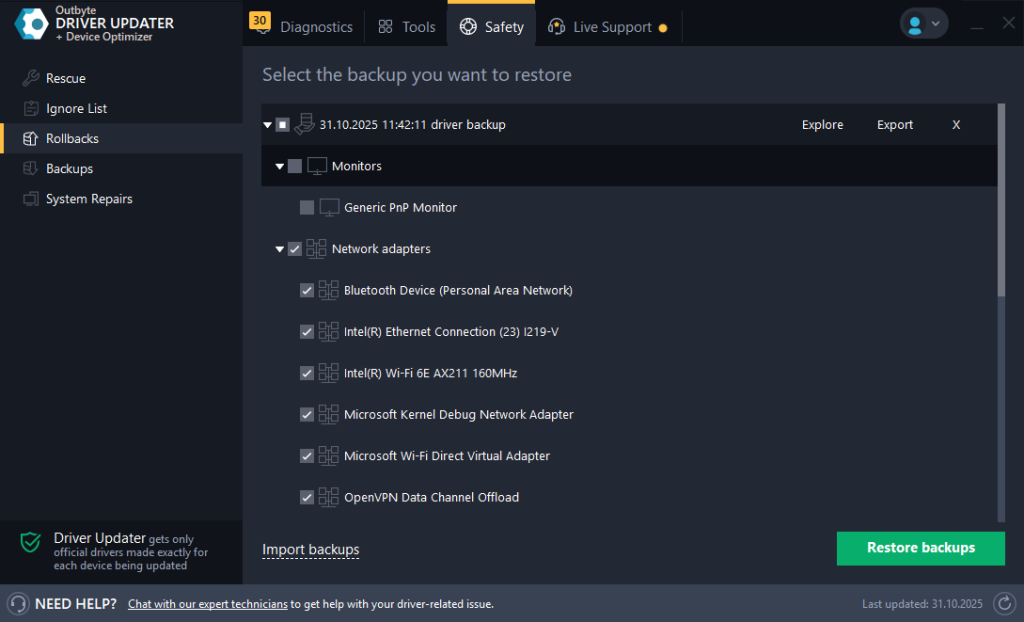The height and width of the screenshot is (622, 1024).
Task: Collapse the Network adapters section
Action: tap(279, 248)
